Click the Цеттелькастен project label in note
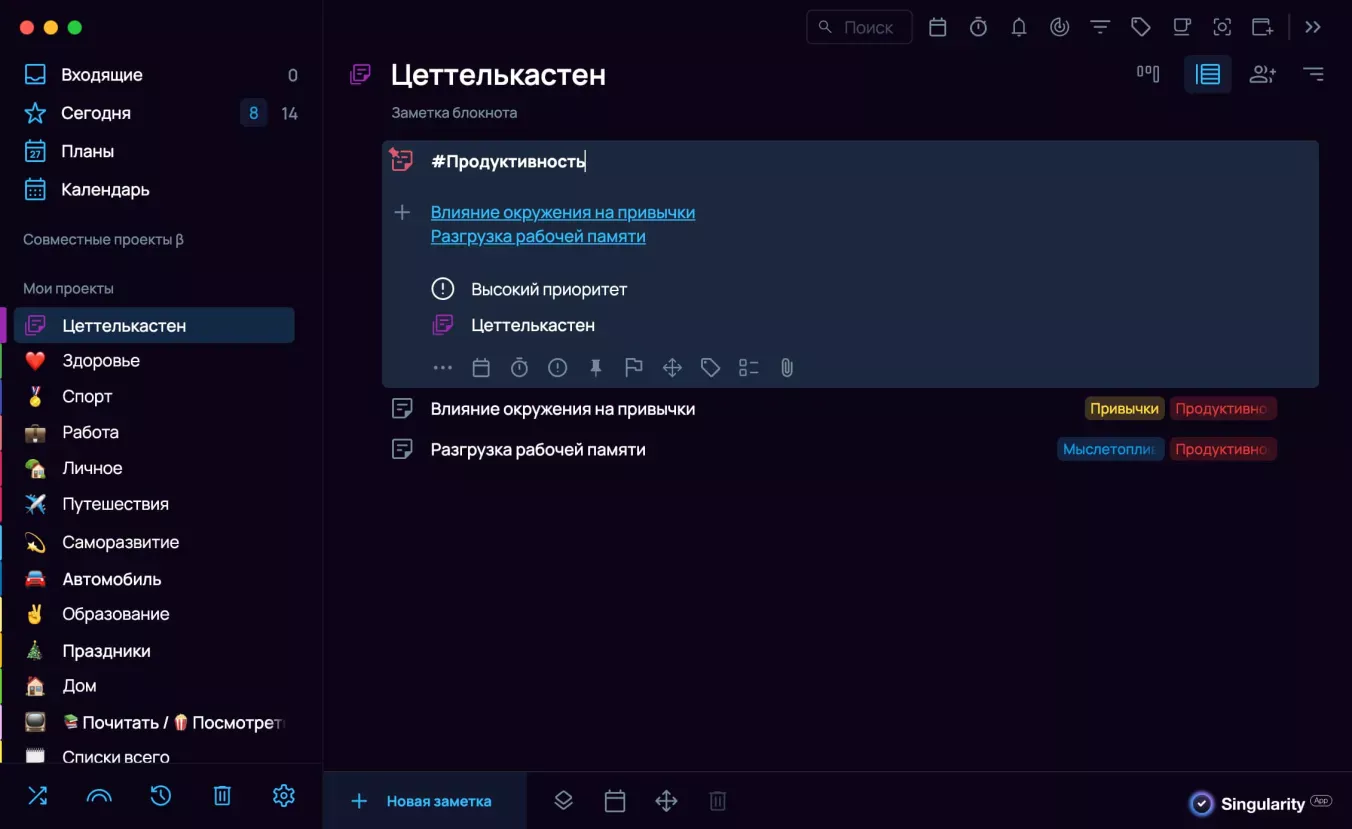The height and width of the screenshot is (829, 1352). 533,325
